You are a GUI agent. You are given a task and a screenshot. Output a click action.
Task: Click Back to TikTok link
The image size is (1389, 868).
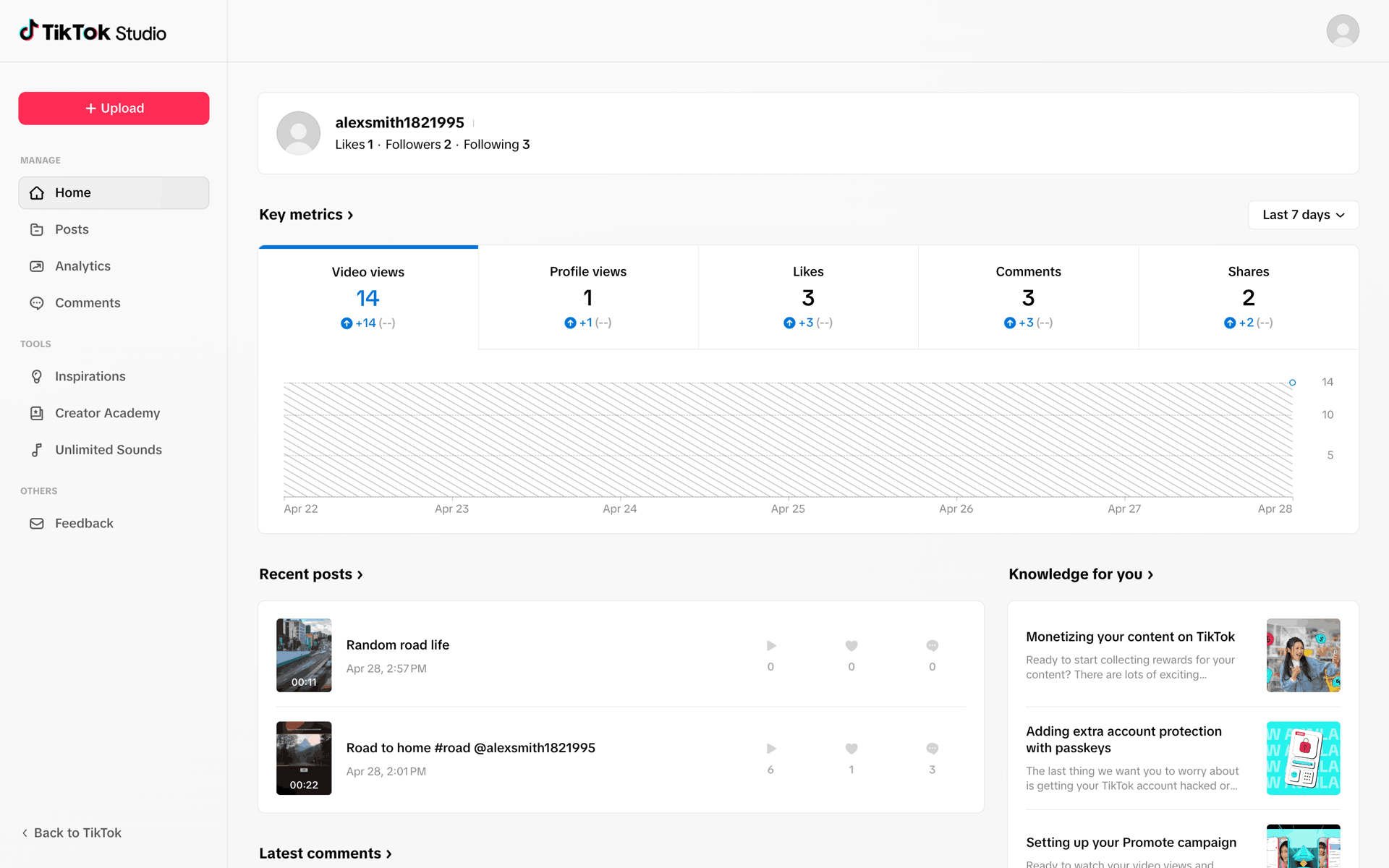click(x=71, y=833)
